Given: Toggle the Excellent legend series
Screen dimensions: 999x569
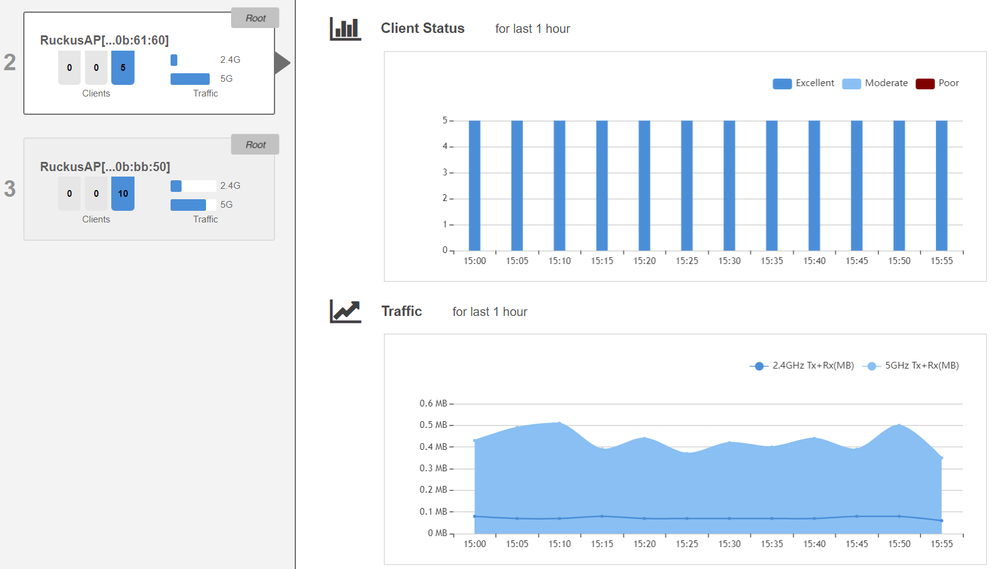Looking at the screenshot, I should click(804, 83).
